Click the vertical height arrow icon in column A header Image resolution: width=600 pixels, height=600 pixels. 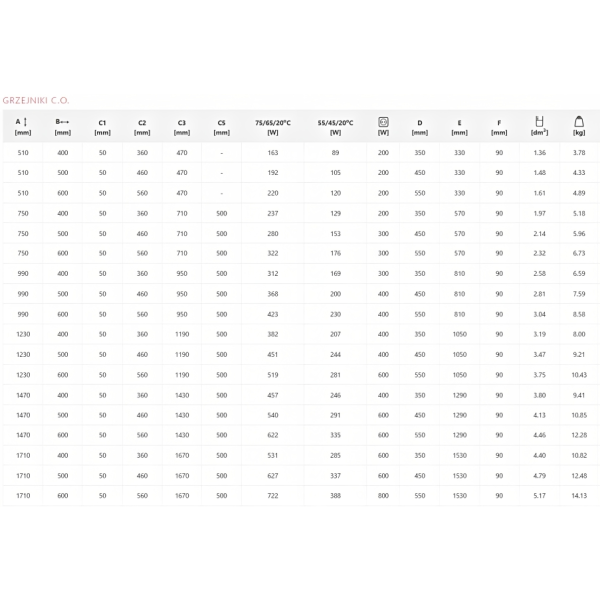click(x=26, y=121)
